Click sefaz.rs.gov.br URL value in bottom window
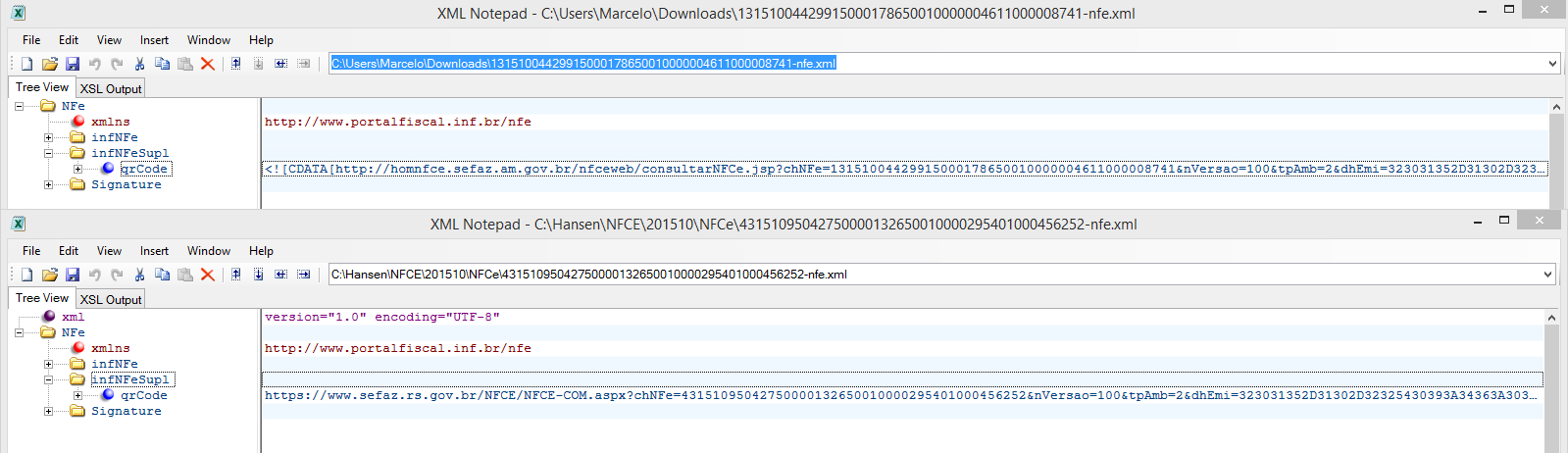Viewport: 1568px width, 453px height. coord(900,395)
